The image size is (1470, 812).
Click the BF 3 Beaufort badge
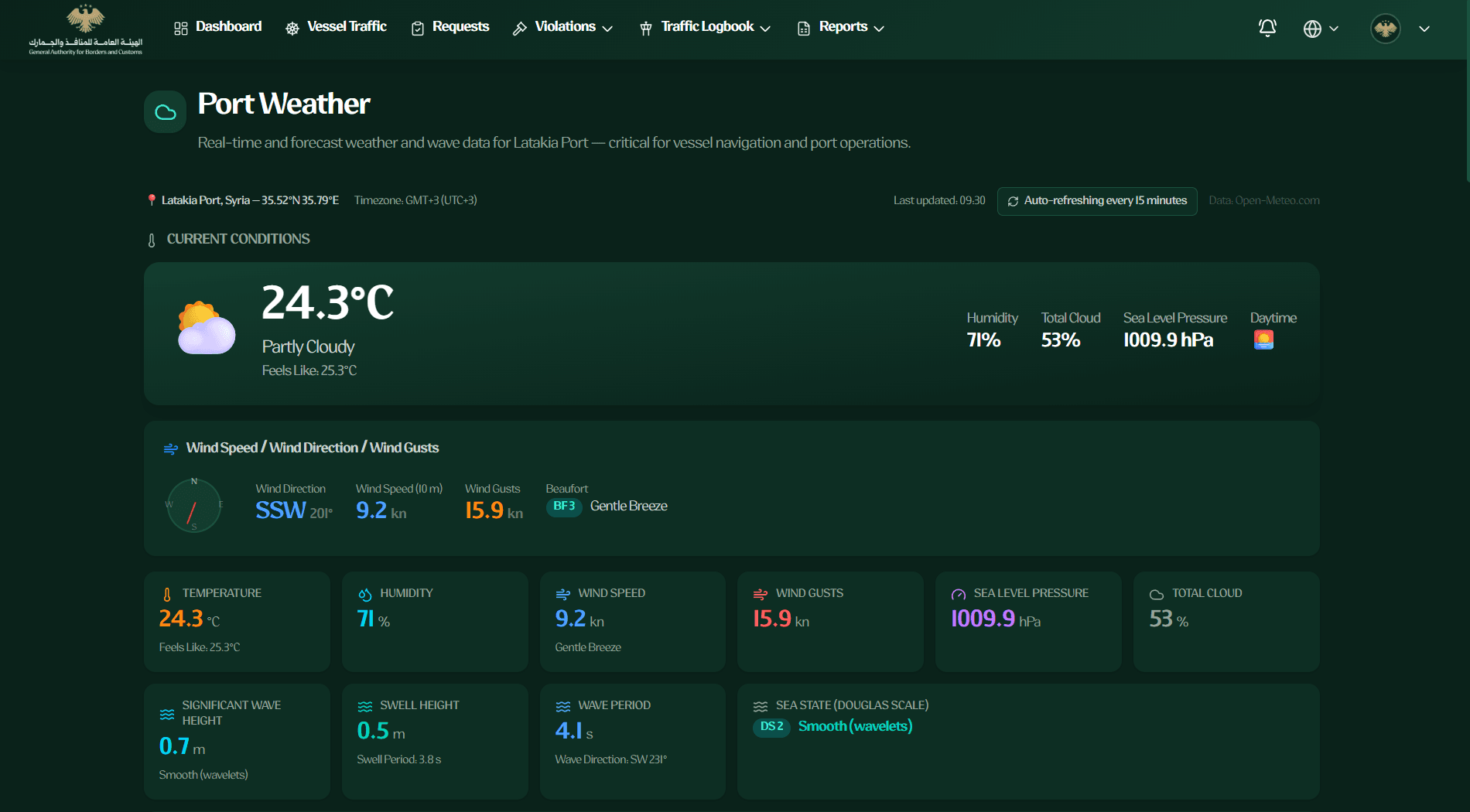click(x=564, y=507)
